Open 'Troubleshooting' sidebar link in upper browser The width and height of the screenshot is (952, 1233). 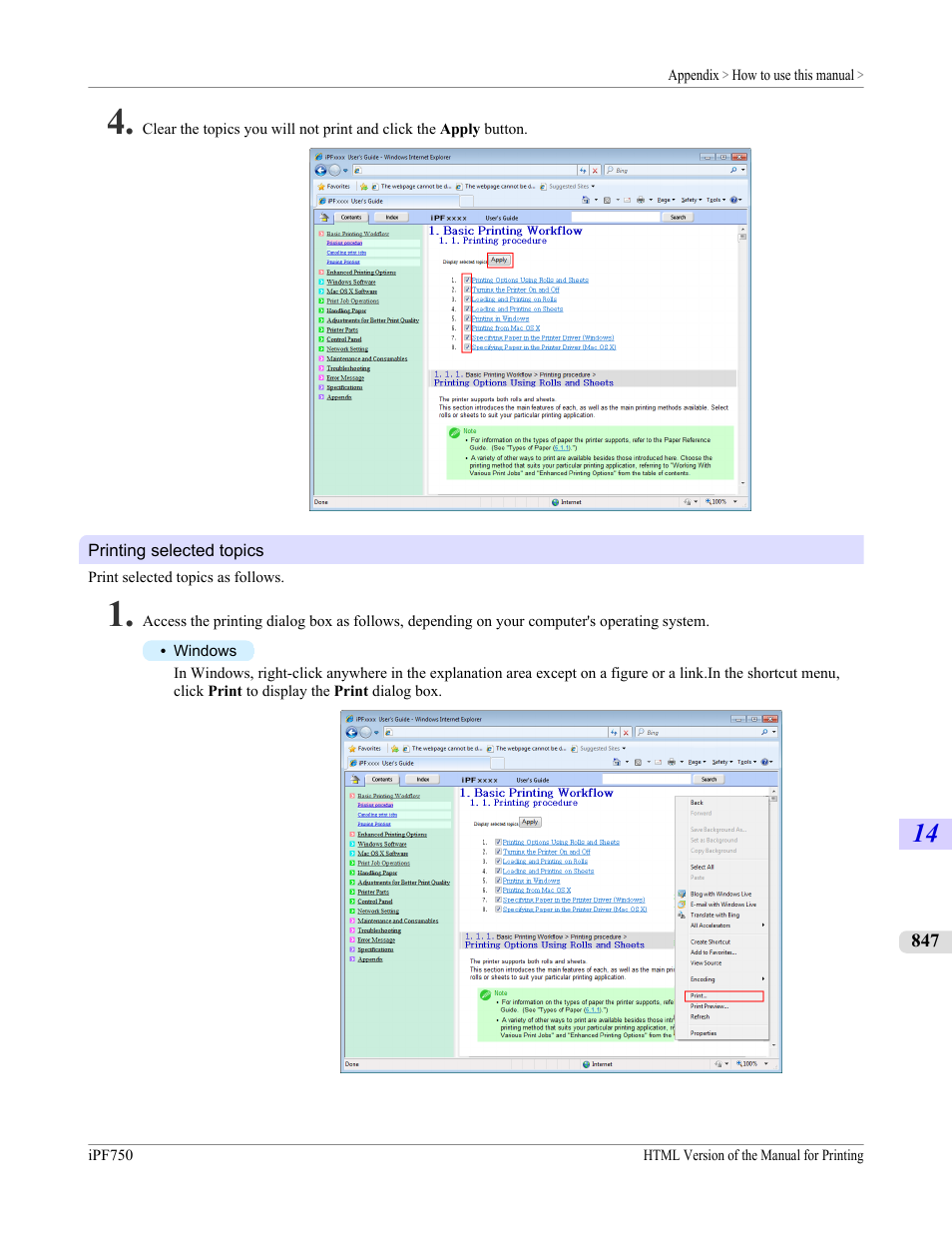click(348, 368)
